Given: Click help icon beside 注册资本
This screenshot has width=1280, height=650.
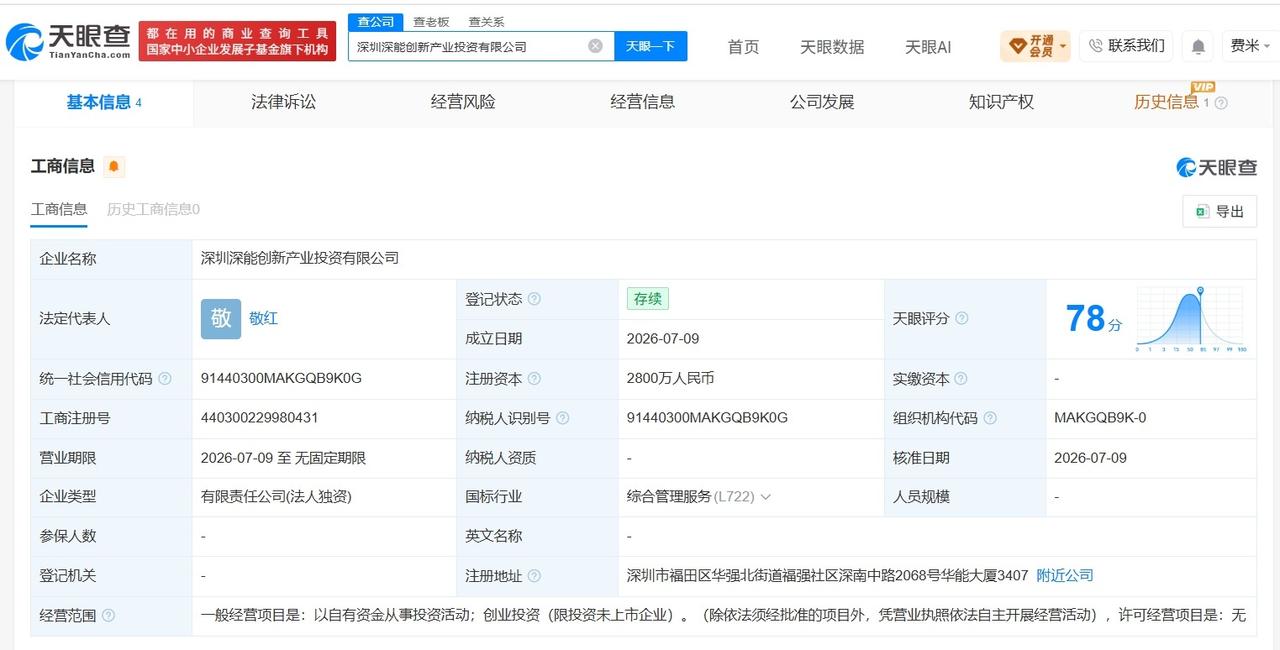Looking at the screenshot, I should 534,379.
